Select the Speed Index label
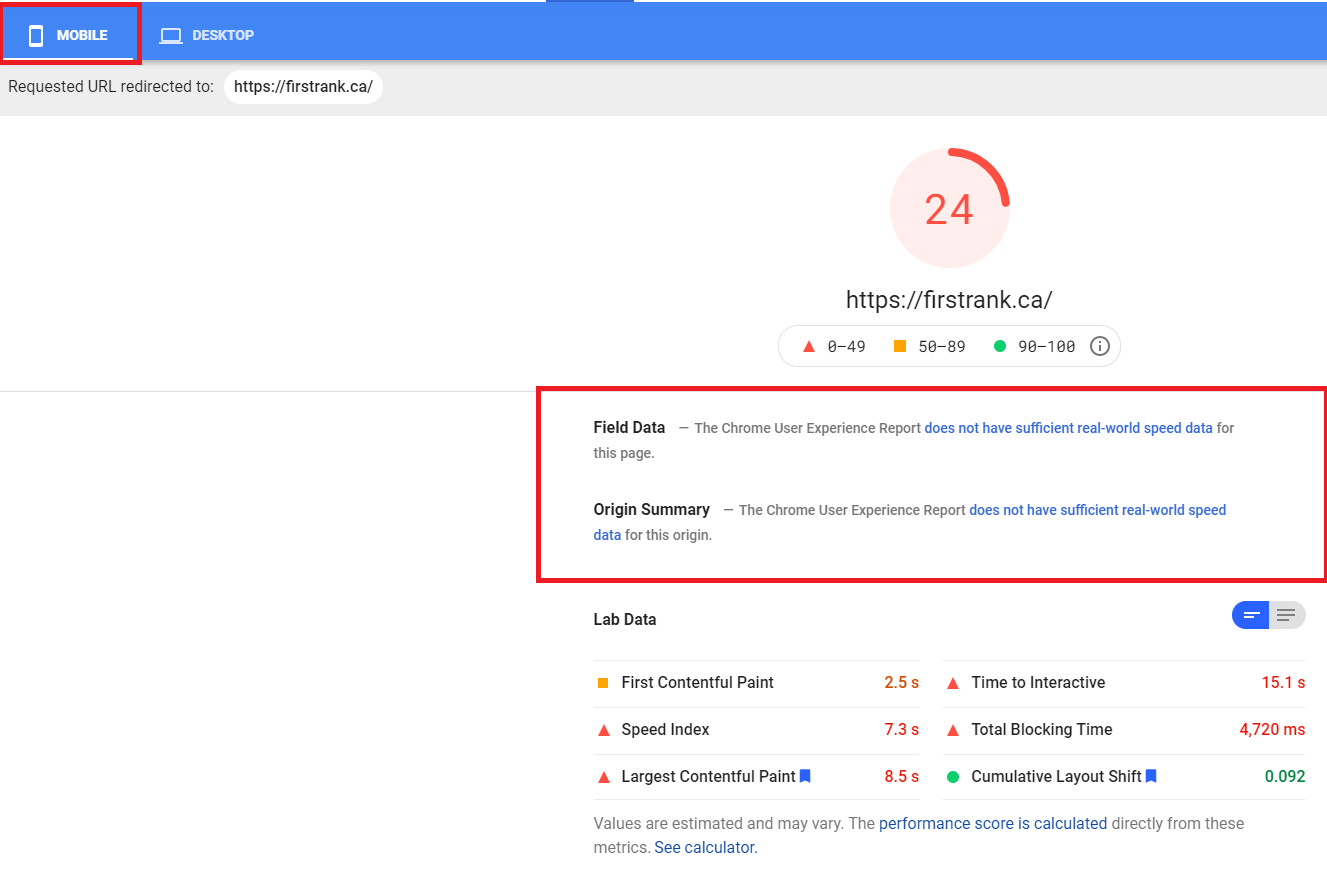The width and height of the screenshot is (1327, 874). (x=665, y=730)
